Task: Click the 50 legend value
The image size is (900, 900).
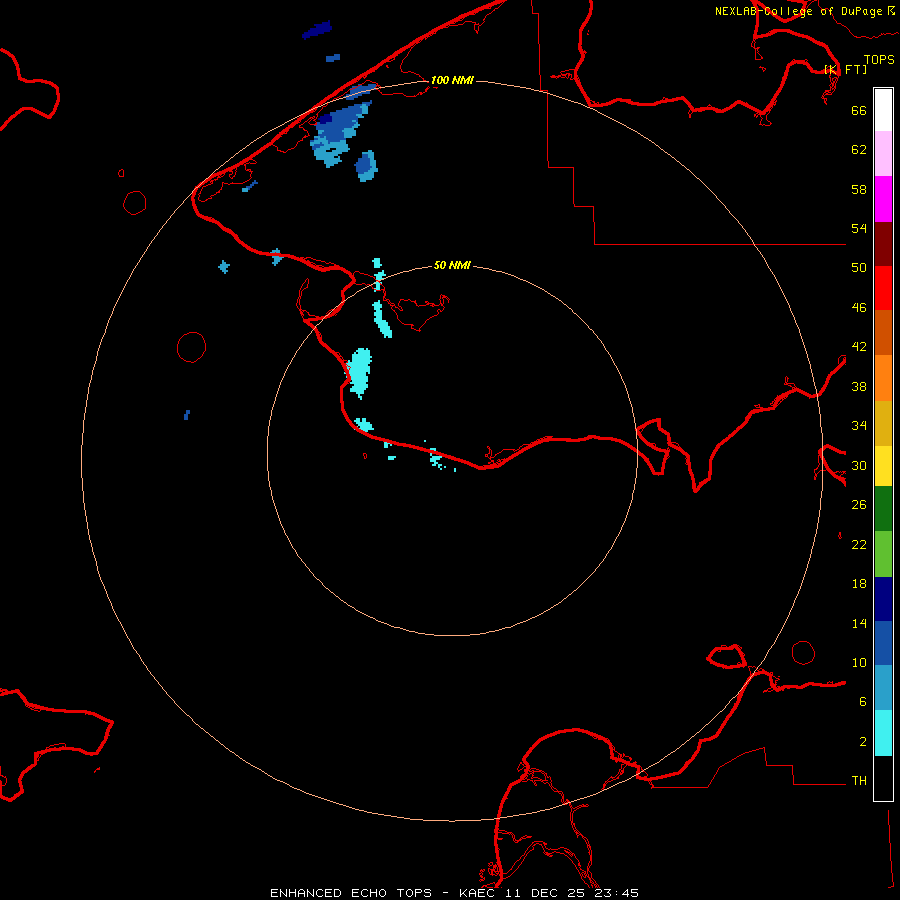Action: point(859,268)
